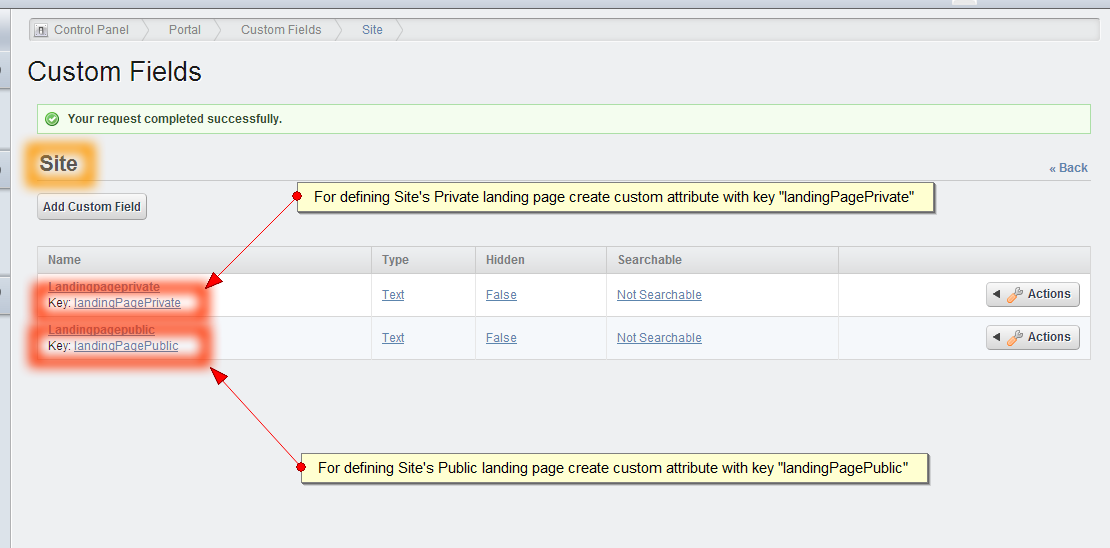Image resolution: width=1110 pixels, height=548 pixels.
Task: Click the Control Panel breadcrumb icon
Action: [x=41, y=30]
